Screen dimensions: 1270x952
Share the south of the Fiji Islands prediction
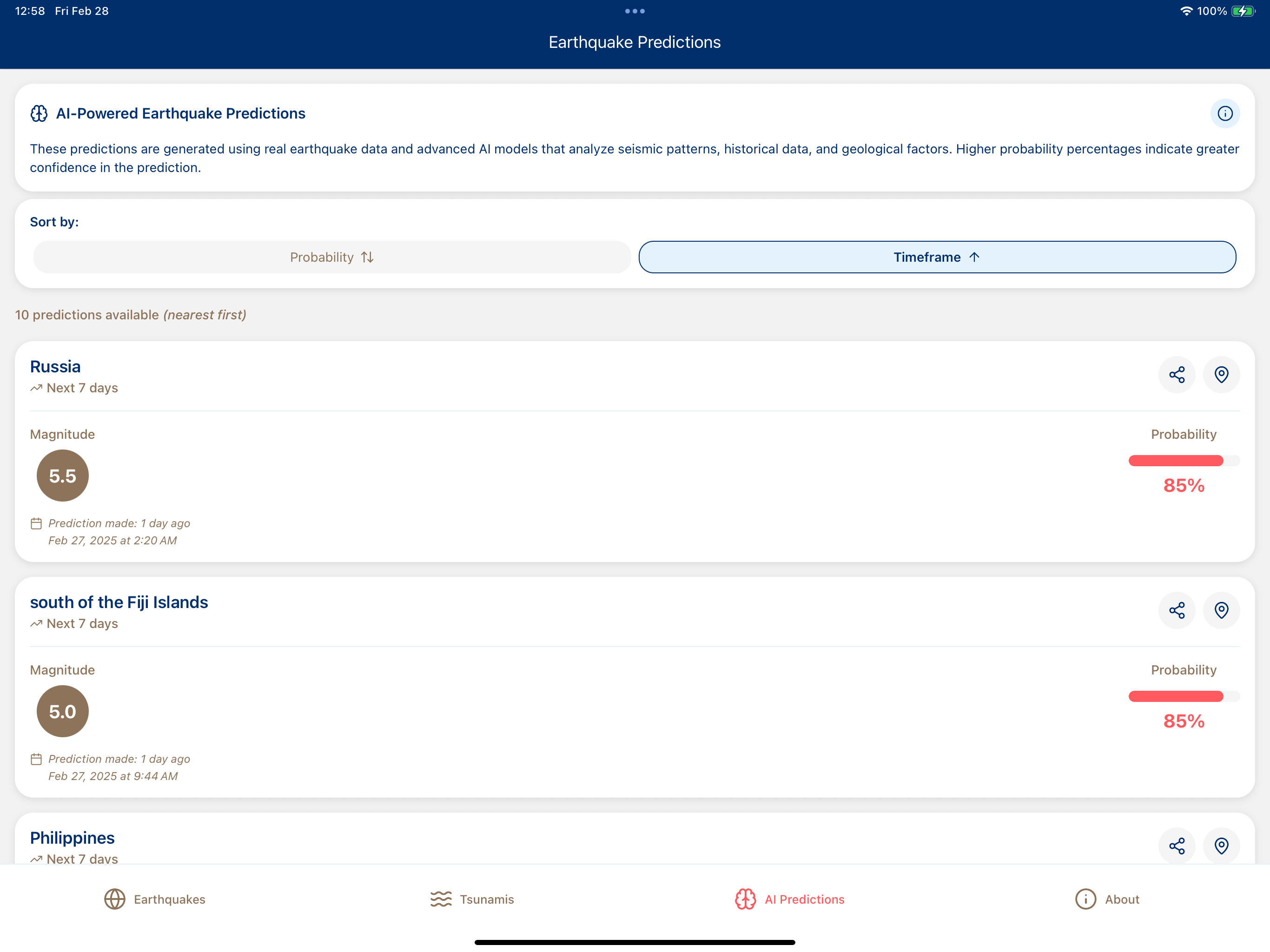(1177, 610)
